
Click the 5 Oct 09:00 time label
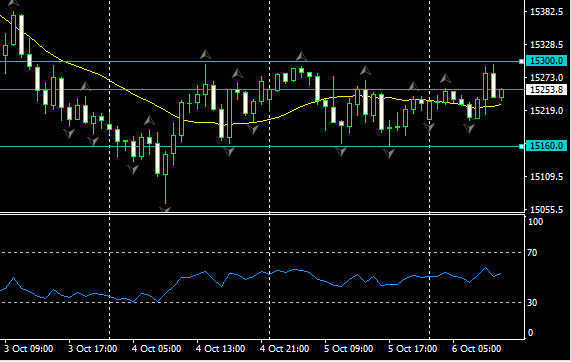(348, 349)
